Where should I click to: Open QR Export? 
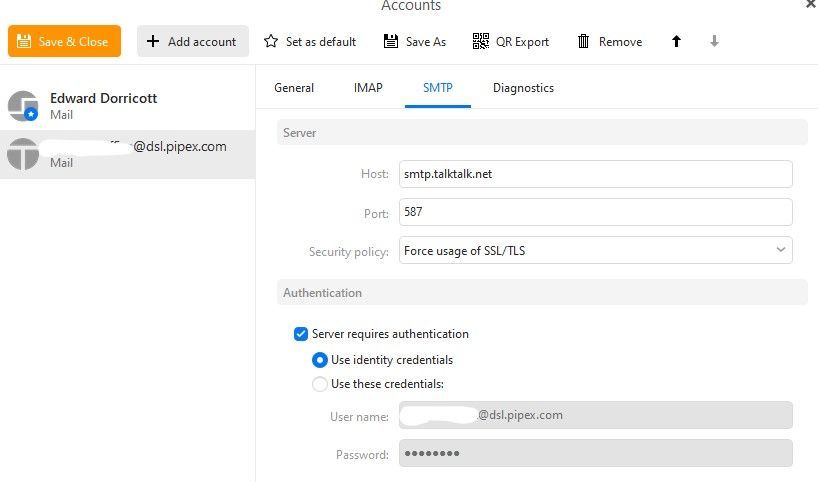pyautogui.click(x=511, y=42)
